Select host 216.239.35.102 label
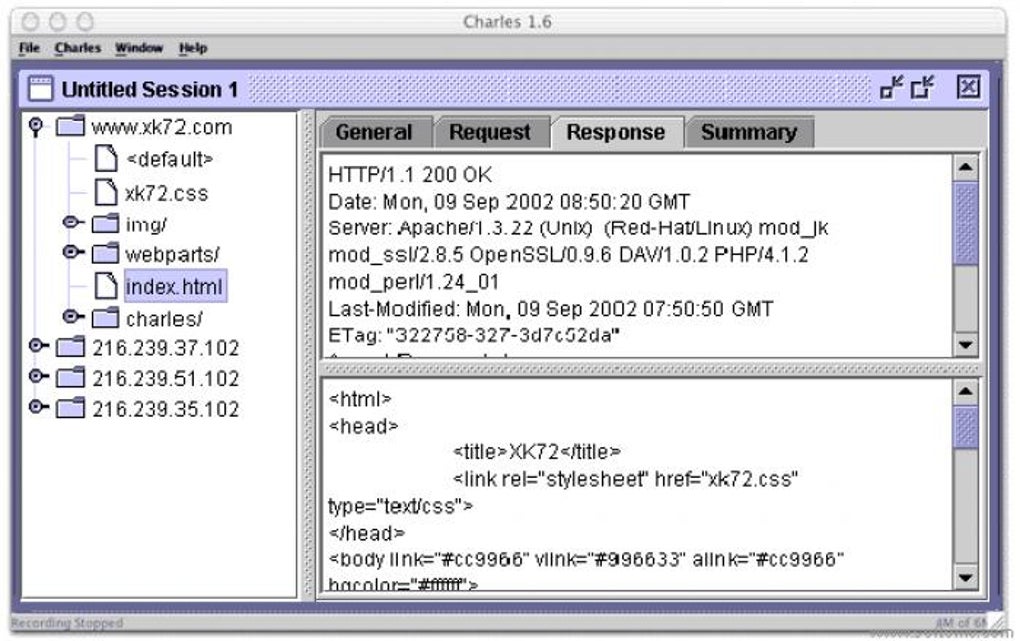 coord(165,409)
